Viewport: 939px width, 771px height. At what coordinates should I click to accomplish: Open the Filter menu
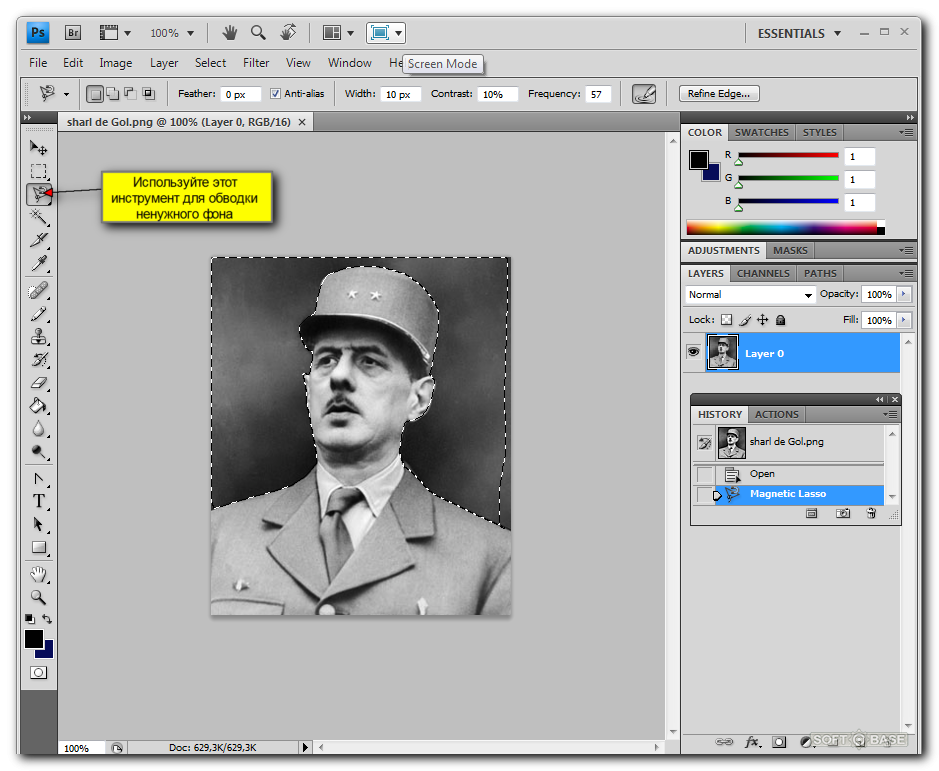(256, 63)
